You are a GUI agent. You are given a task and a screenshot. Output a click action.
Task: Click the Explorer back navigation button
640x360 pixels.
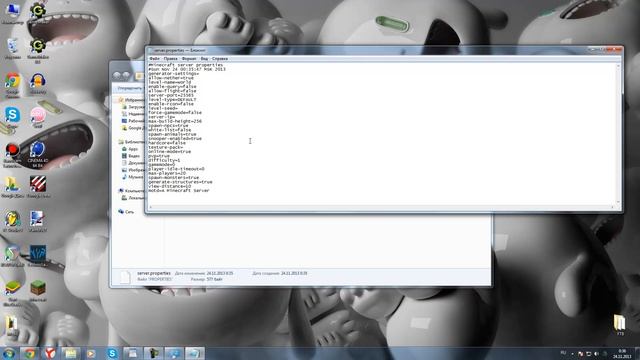[x=117, y=76]
